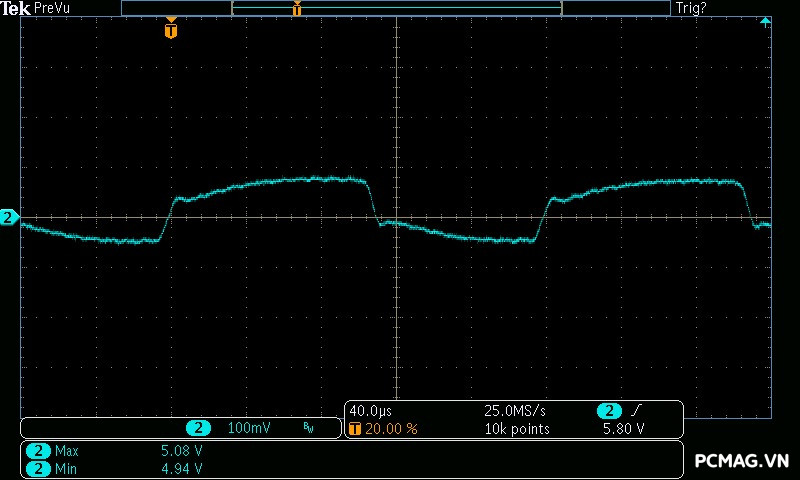
Task: Click the Tek logo
Action: (x=16, y=8)
